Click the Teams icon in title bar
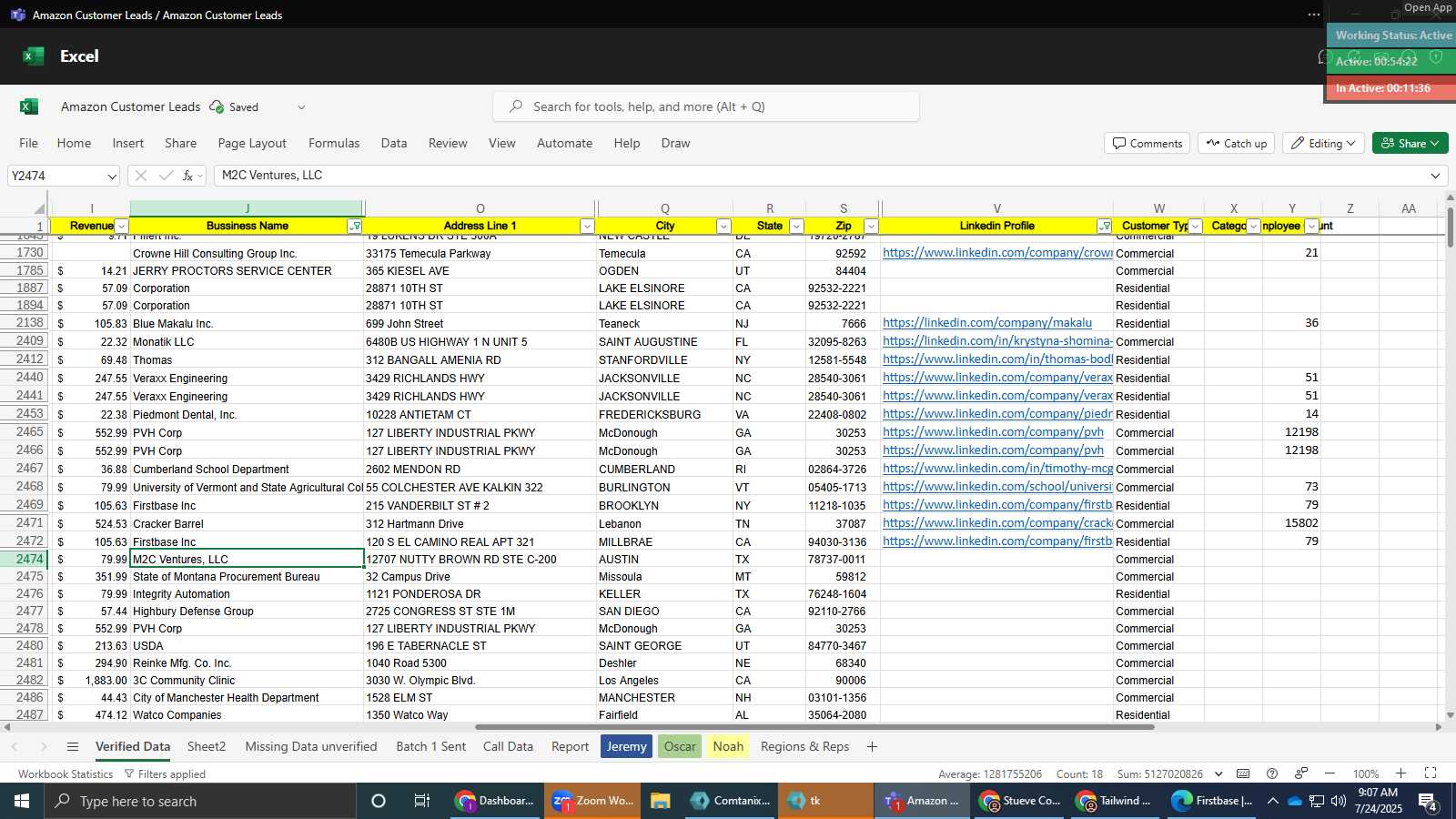The width and height of the screenshot is (1456, 819). click(17, 15)
